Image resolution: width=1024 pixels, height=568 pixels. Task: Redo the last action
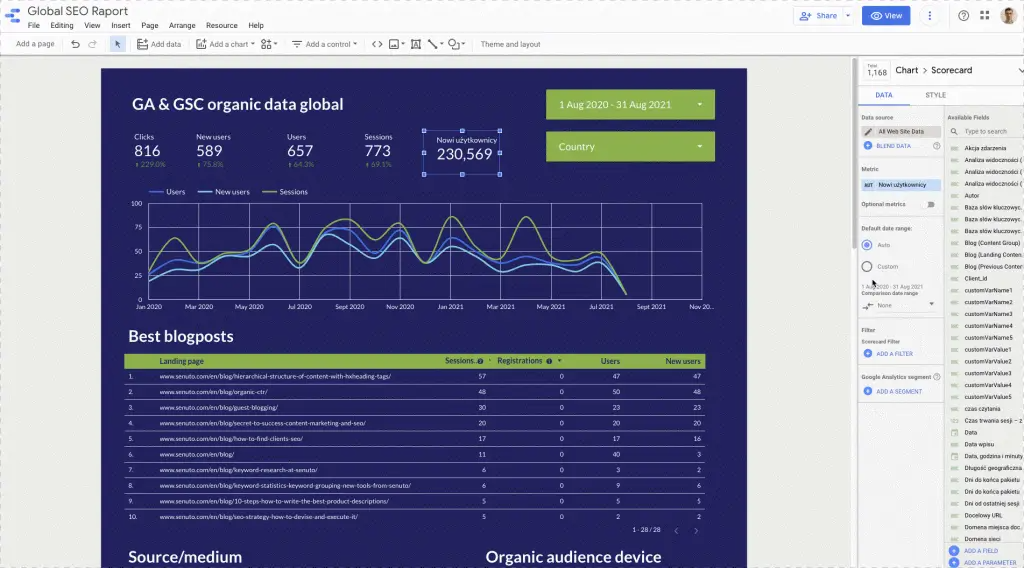click(x=92, y=44)
